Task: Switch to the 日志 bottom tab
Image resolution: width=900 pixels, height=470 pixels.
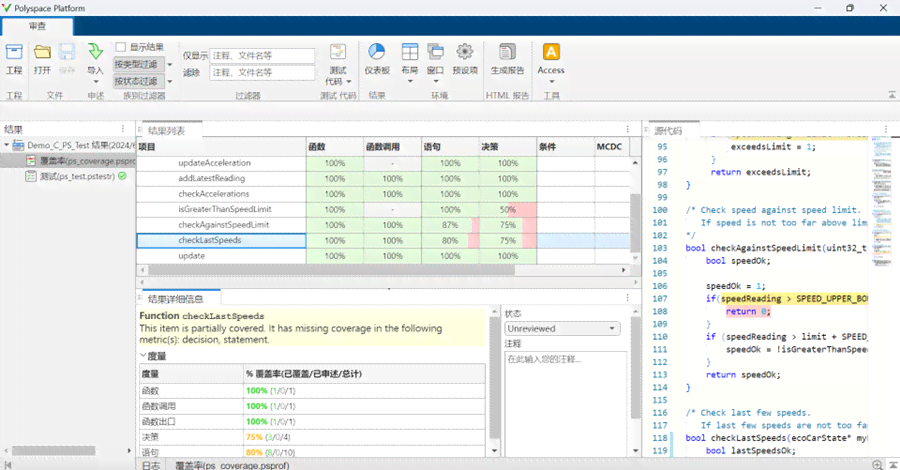Action: pyautogui.click(x=151, y=465)
